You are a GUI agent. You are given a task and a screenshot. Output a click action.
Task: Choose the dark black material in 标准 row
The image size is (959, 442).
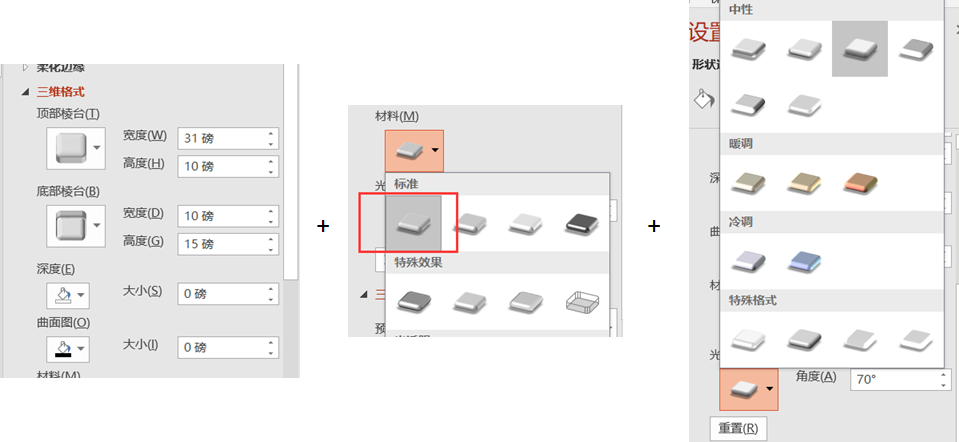pos(581,224)
